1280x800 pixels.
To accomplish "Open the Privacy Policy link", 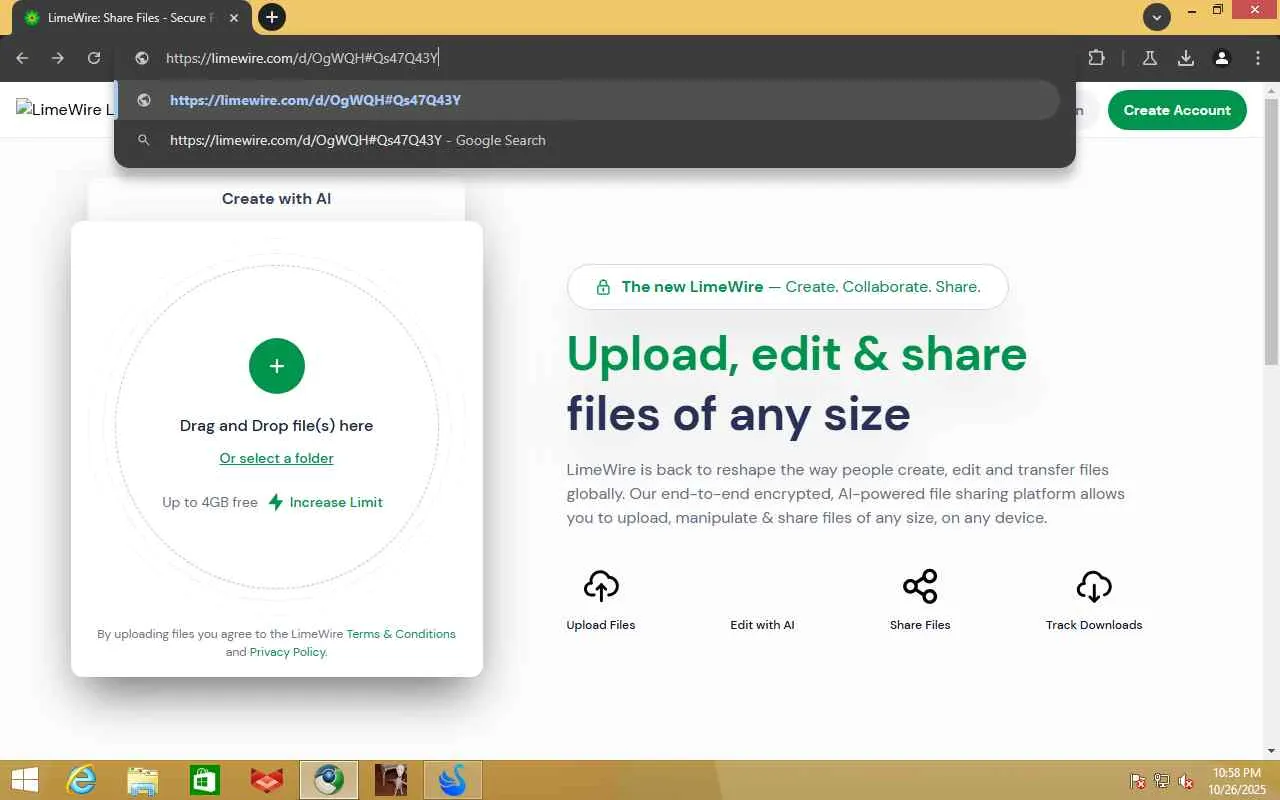I will tap(288, 652).
